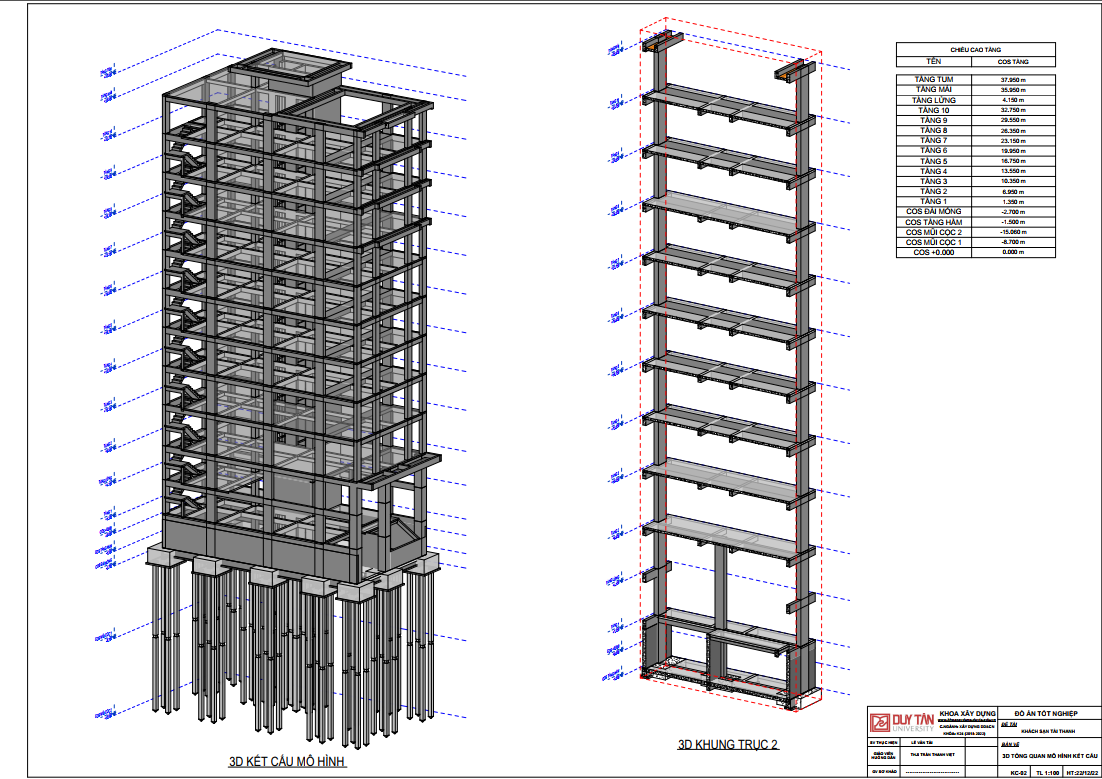Click the TL 1:100 scale cell
Screen dimensions: 1102x779
pos(1047,772)
